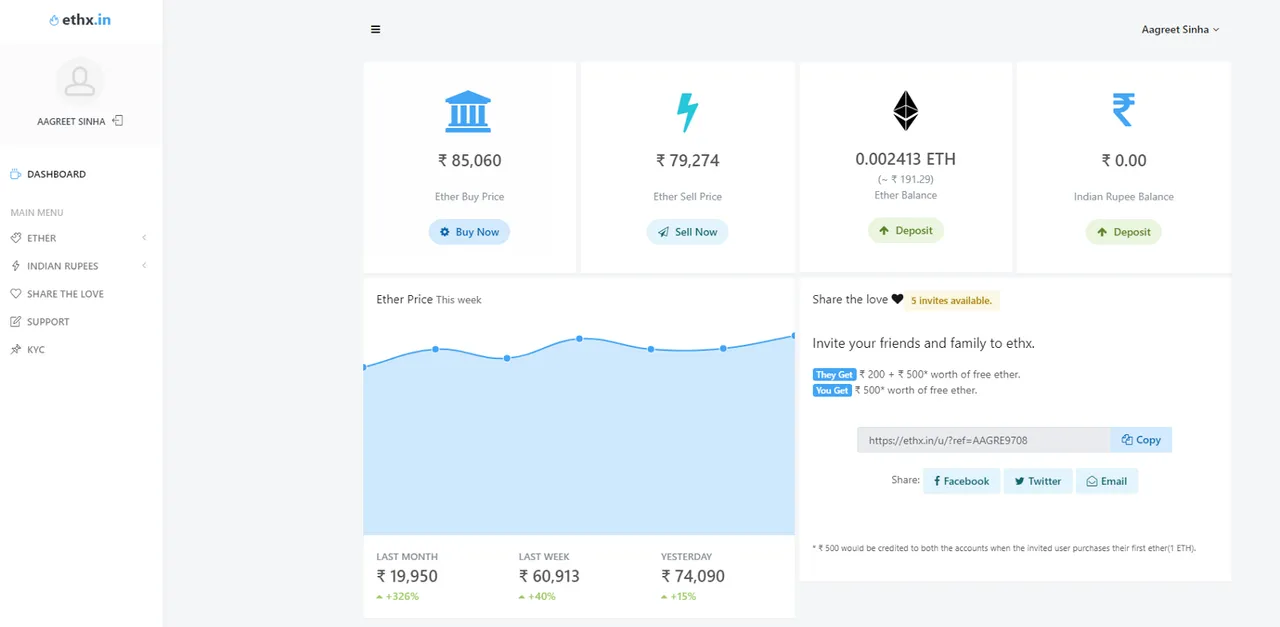Click the referral URL input field
Screen dimensions: 1280x627
(x=984, y=440)
